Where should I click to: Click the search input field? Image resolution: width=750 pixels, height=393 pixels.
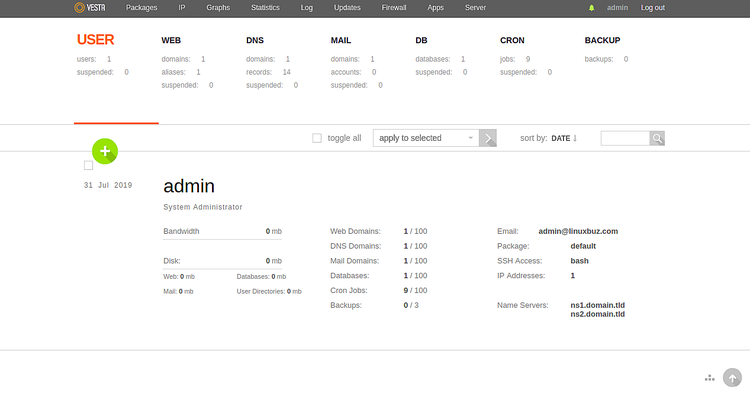tap(625, 138)
